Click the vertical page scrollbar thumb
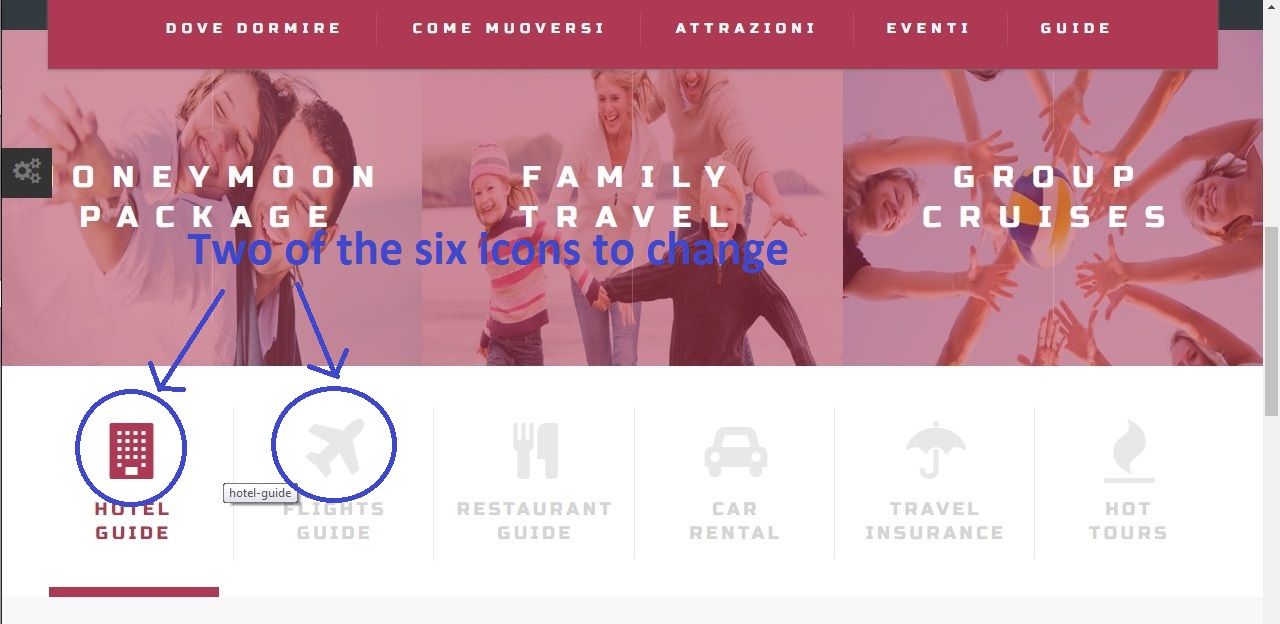 click(1271, 320)
